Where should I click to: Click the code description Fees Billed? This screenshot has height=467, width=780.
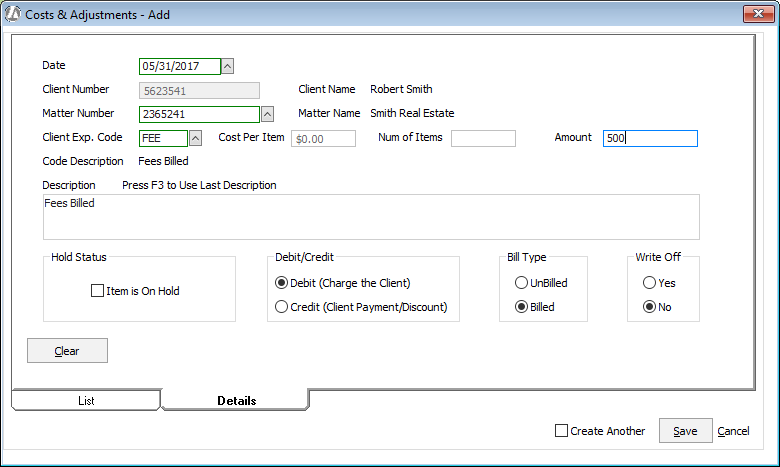click(163, 161)
